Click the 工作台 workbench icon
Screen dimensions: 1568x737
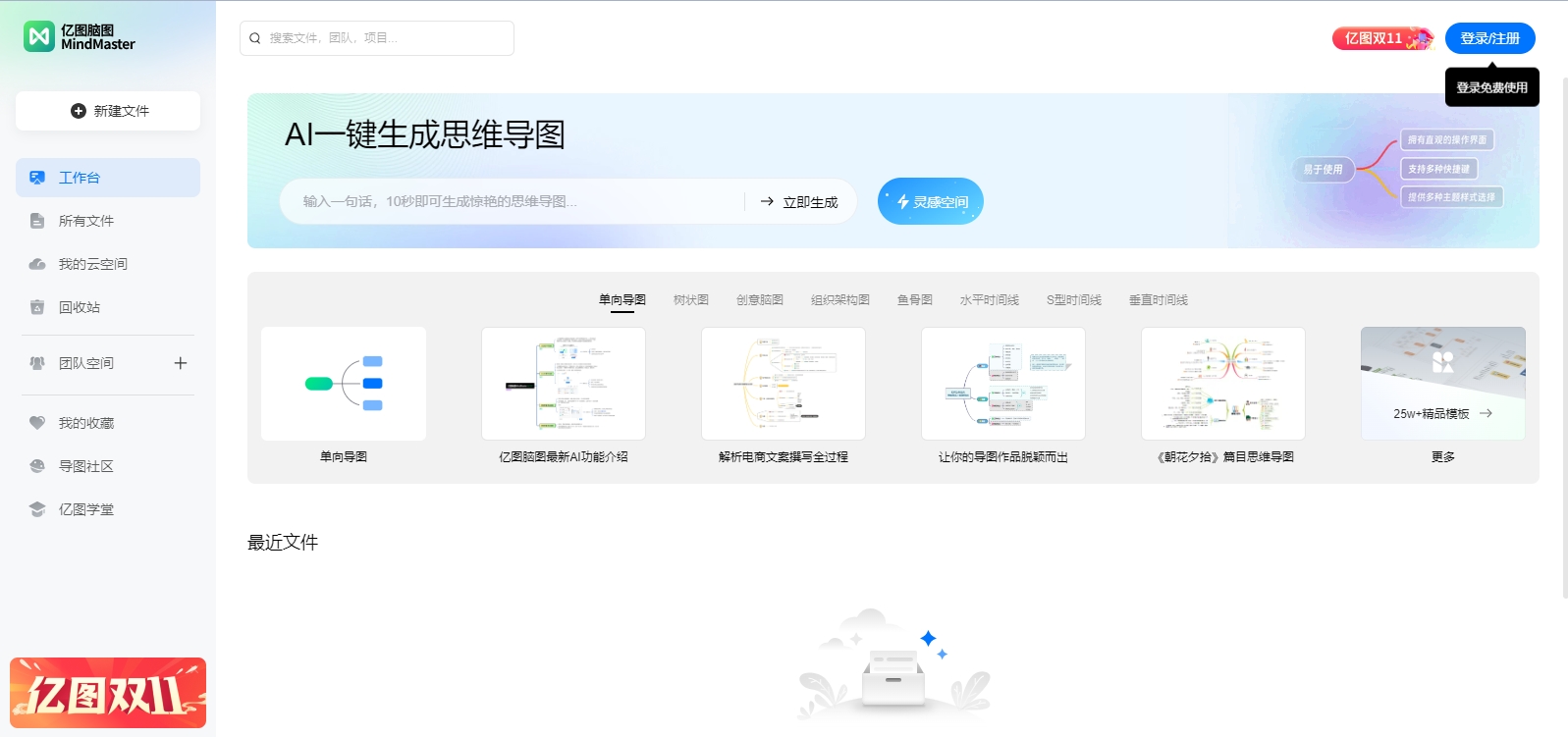pyautogui.click(x=37, y=178)
